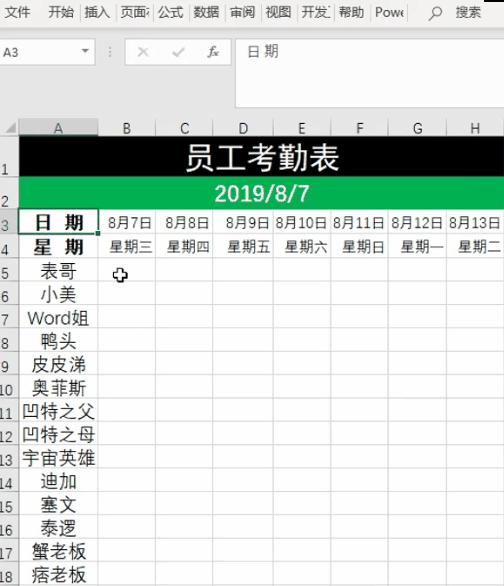Open the Power Pivot ribbon tab
The image size is (504, 586).
389,12
